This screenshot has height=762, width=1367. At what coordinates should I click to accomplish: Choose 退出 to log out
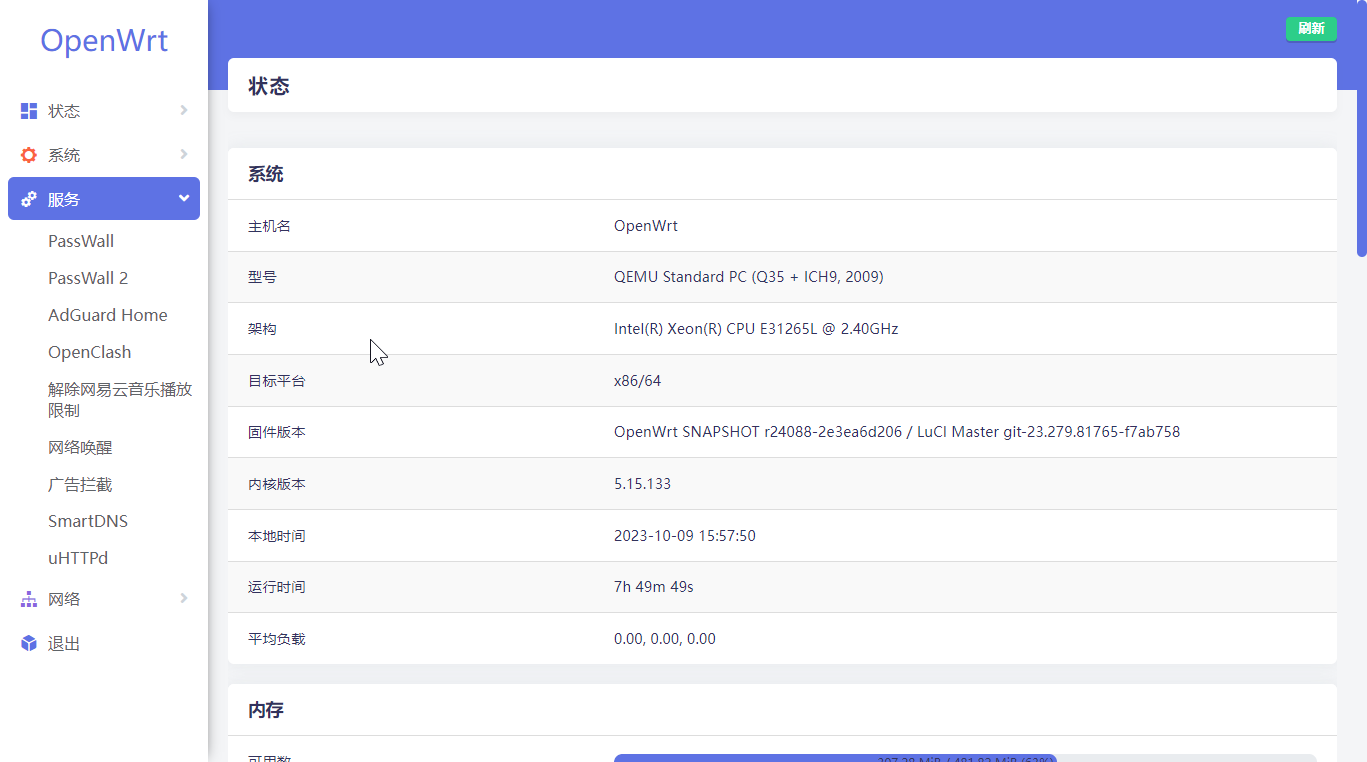104,643
